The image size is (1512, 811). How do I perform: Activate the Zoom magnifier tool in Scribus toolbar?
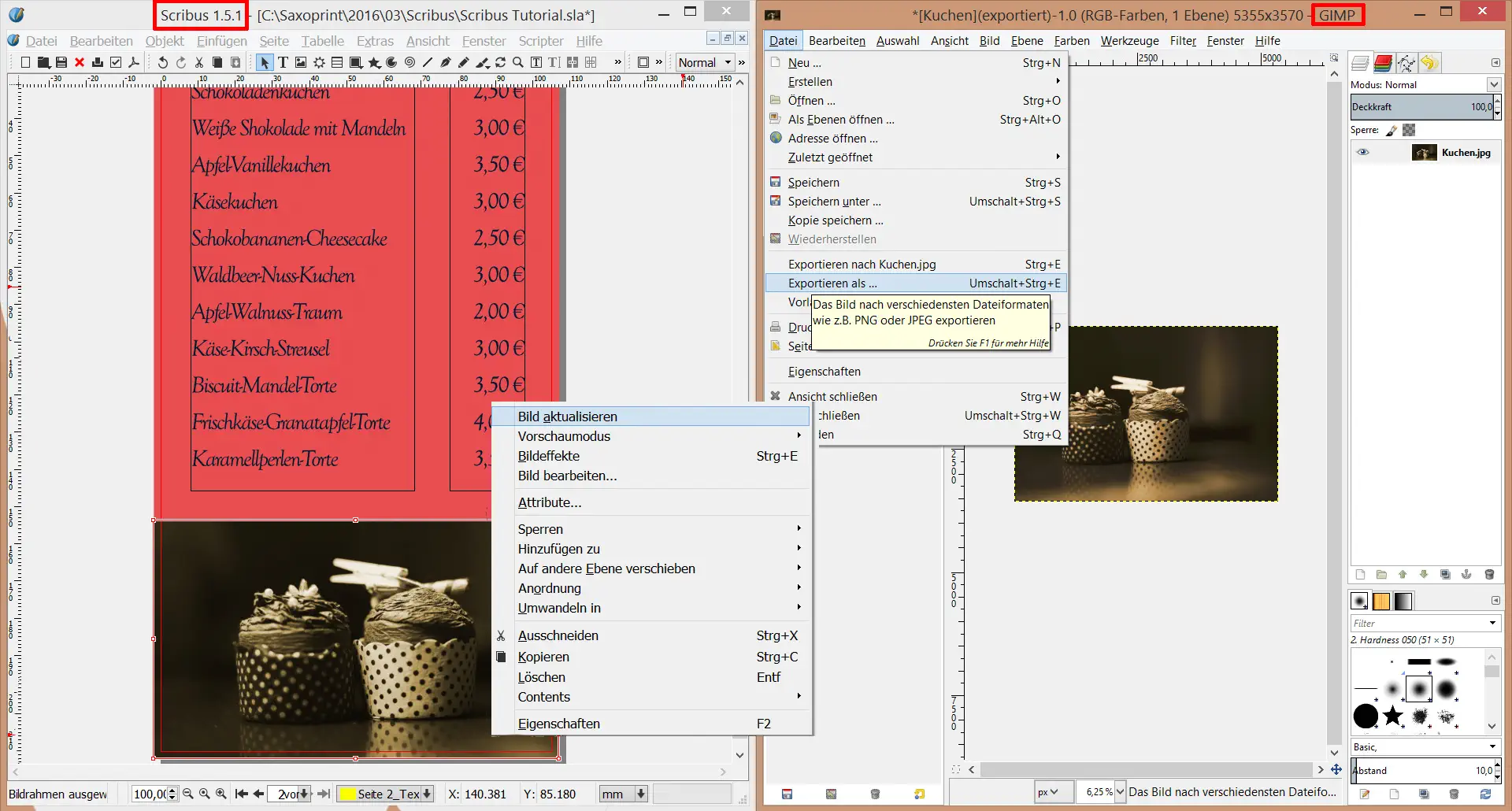pyautogui.click(x=517, y=62)
